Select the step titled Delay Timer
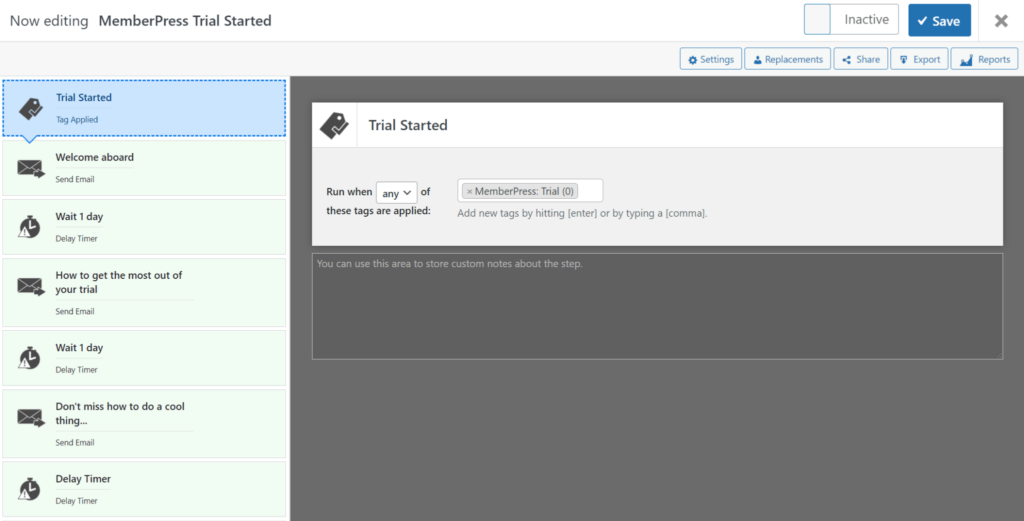 pyautogui.click(x=144, y=489)
